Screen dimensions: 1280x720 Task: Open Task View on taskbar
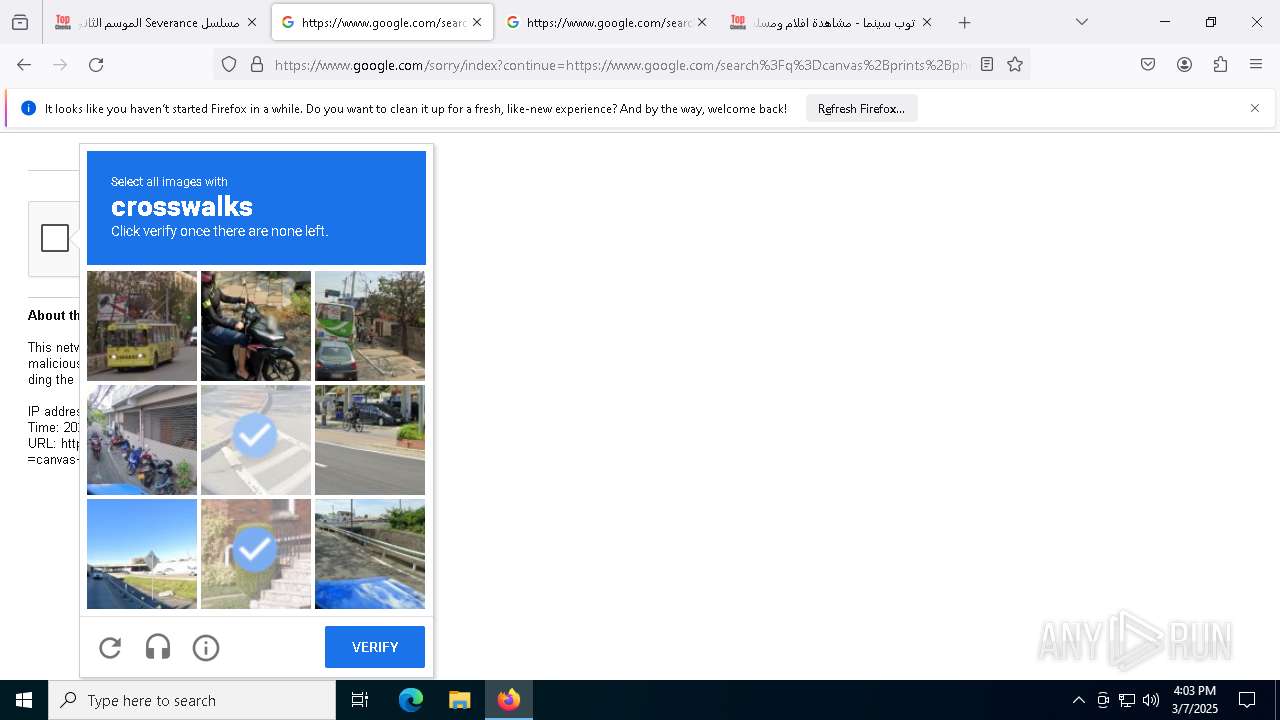(x=360, y=700)
